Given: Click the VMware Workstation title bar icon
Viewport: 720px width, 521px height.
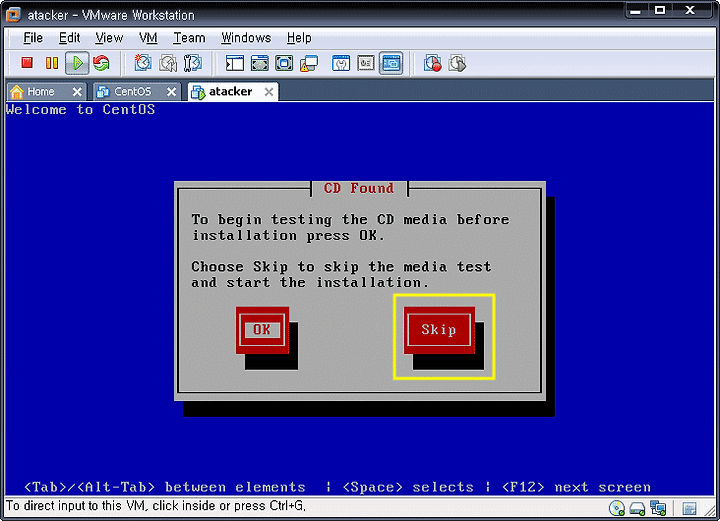Looking at the screenshot, I should coord(13,15).
